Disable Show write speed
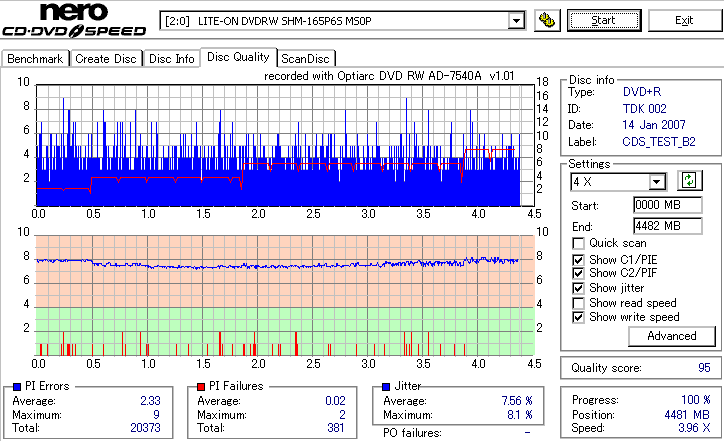 (x=578, y=317)
